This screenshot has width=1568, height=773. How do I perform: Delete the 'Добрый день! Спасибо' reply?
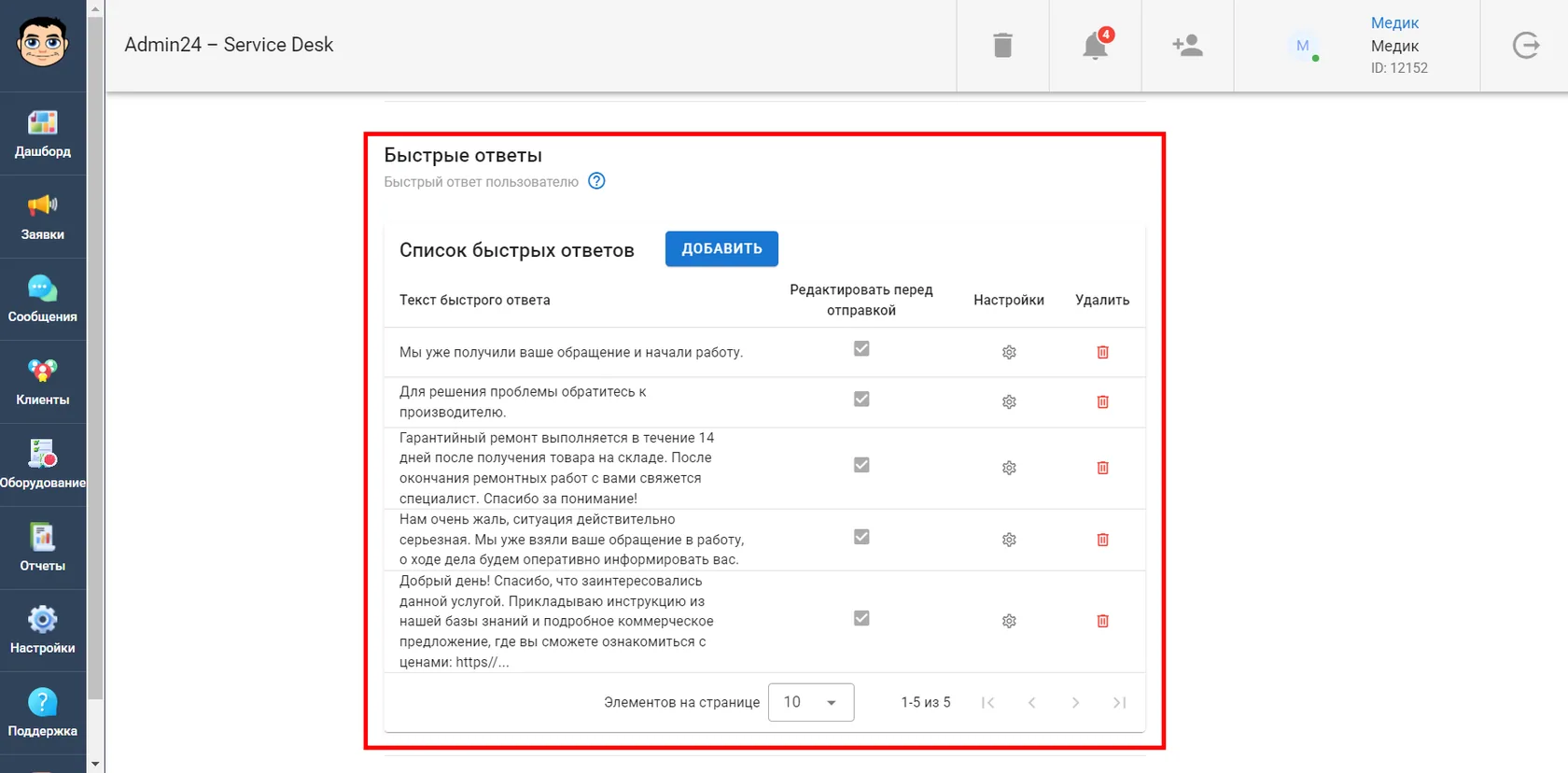point(1102,621)
